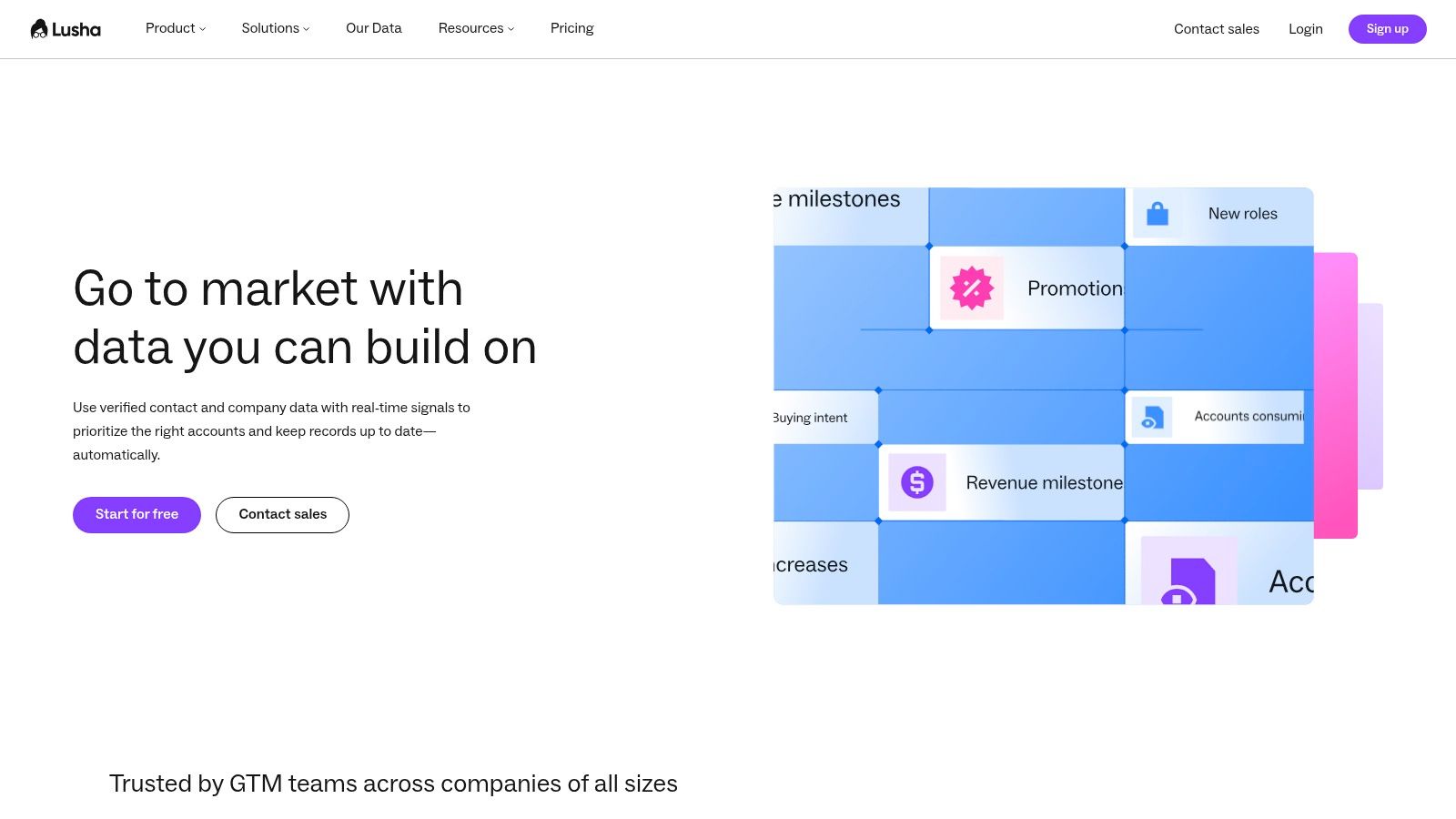Click the pink Promotion badge icon
Viewport: 1456px width, 819px height.
(x=972, y=288)
